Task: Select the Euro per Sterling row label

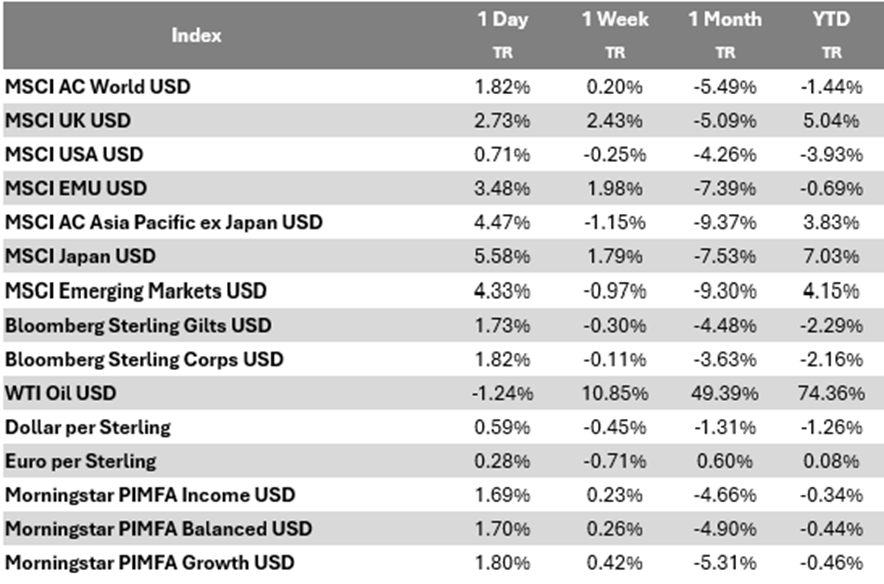Action: [81, 461]
